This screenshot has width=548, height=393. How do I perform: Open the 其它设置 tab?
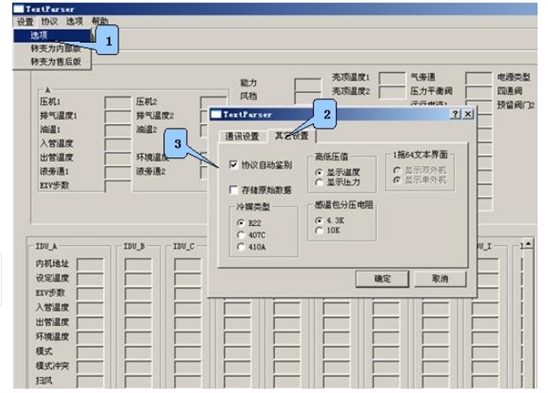point(292,136)
